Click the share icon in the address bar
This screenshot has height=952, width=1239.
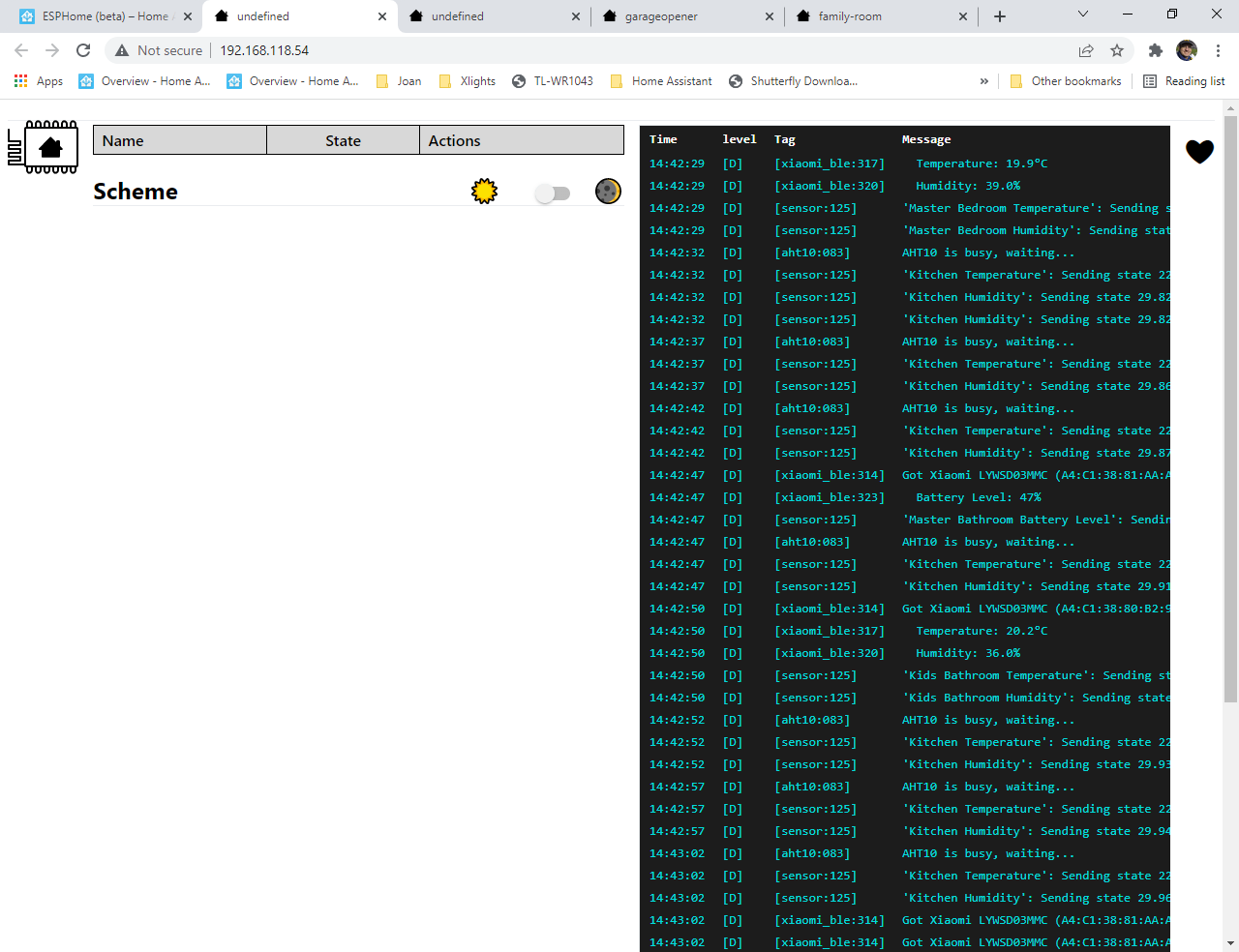[x=1086, y=50]
